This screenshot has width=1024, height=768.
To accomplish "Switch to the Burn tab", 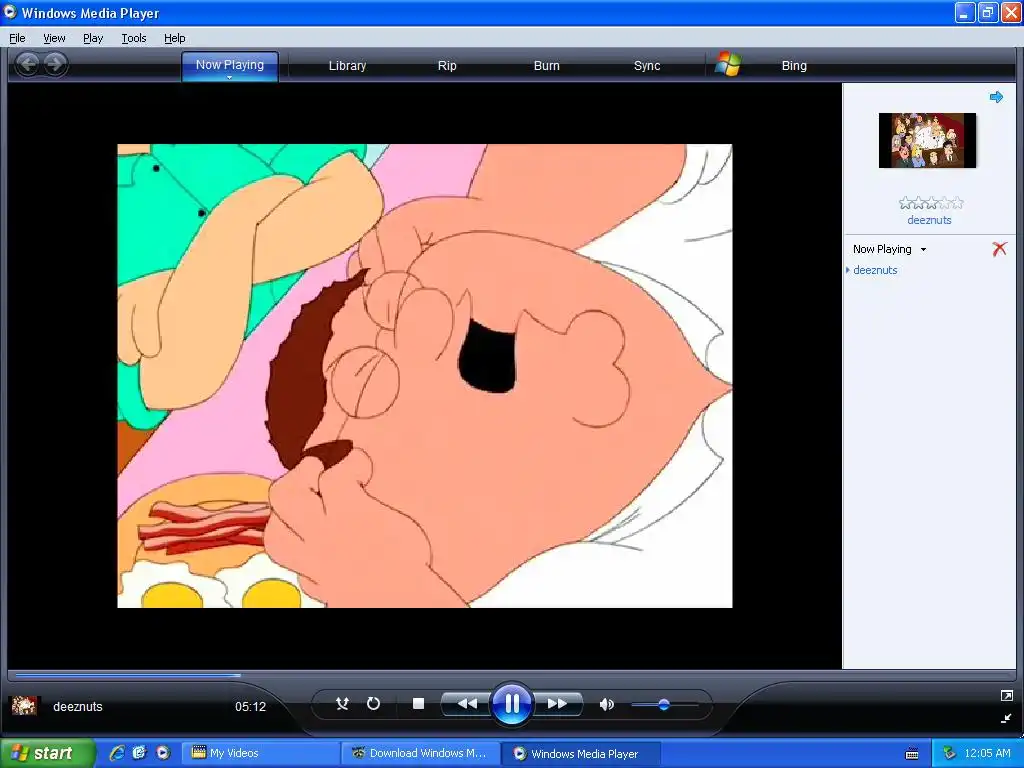I will click(547, 65).
